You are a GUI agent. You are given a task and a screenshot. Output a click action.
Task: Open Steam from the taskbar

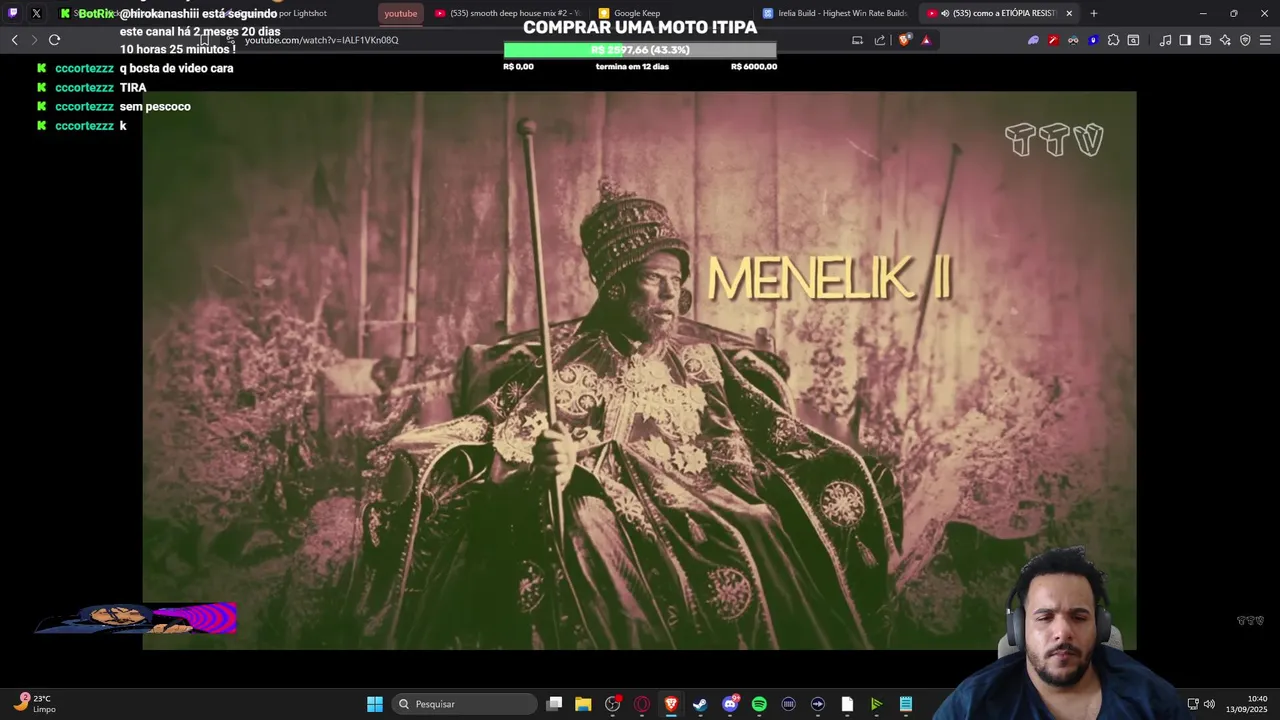pyautogui.click(x=700, y=704)
